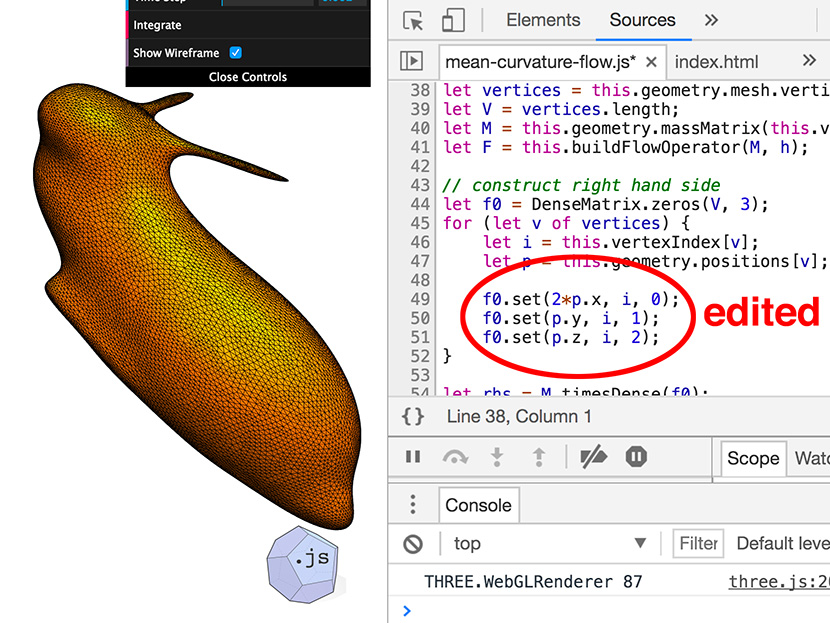This screenshot has width=830, height=623.
Task: Click line number 38 in the gutter
Action: pos(420,90)
